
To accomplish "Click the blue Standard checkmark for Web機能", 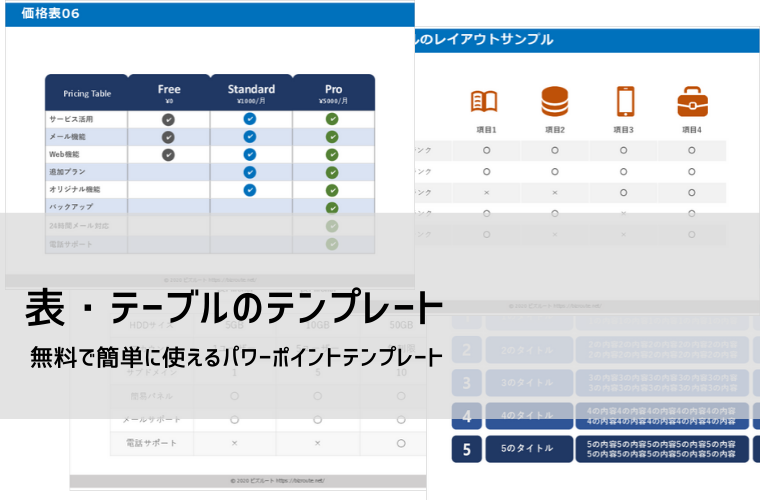I will (x=250, y=155).
